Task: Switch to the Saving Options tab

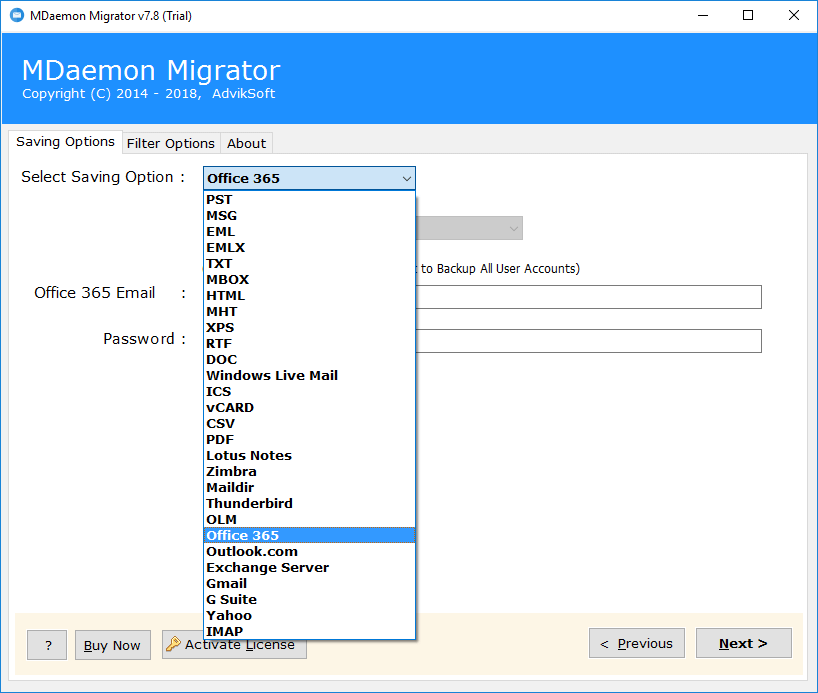Action: [65, 142]
